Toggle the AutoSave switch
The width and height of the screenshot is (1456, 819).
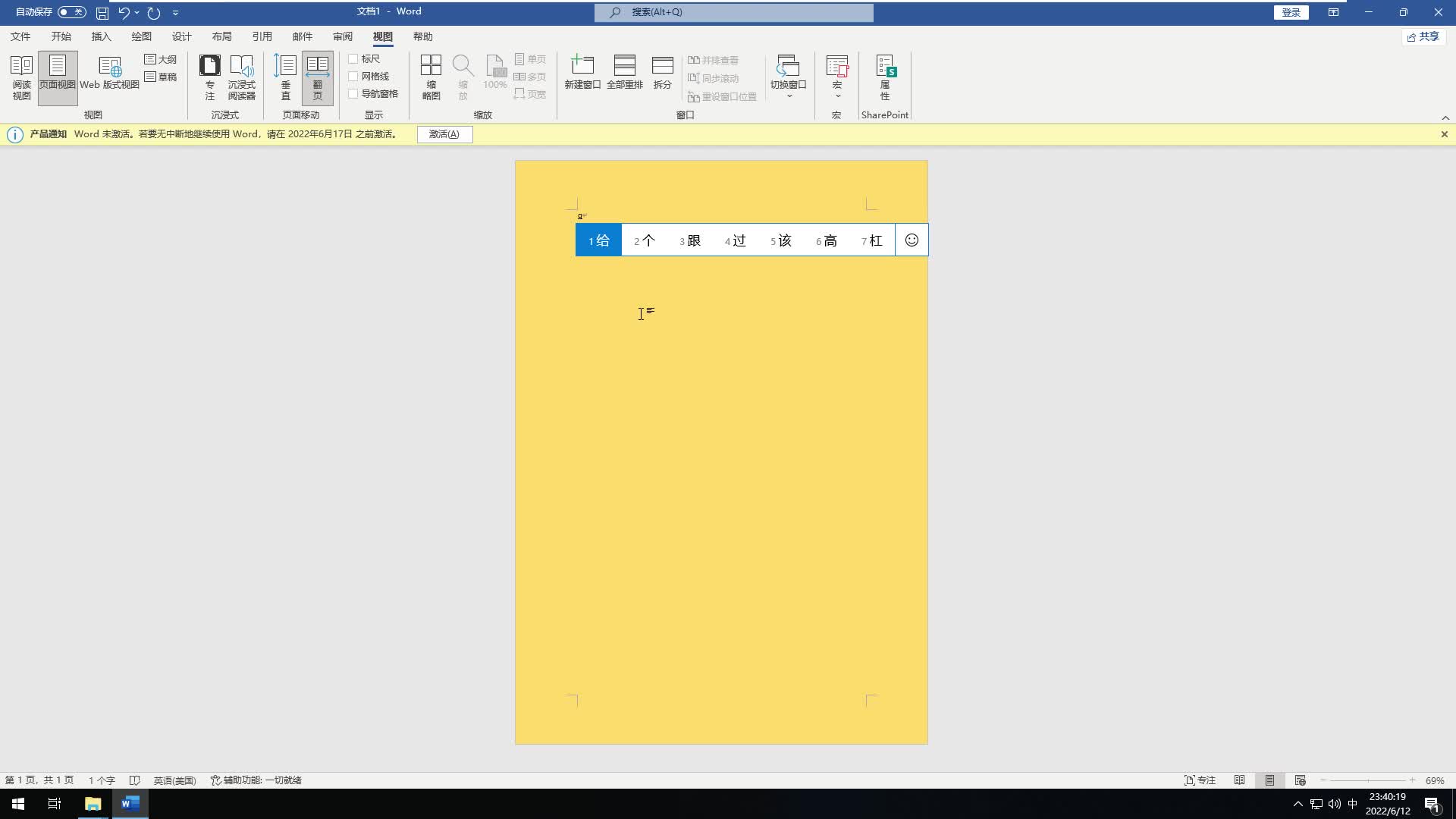[x=72, y=12]
